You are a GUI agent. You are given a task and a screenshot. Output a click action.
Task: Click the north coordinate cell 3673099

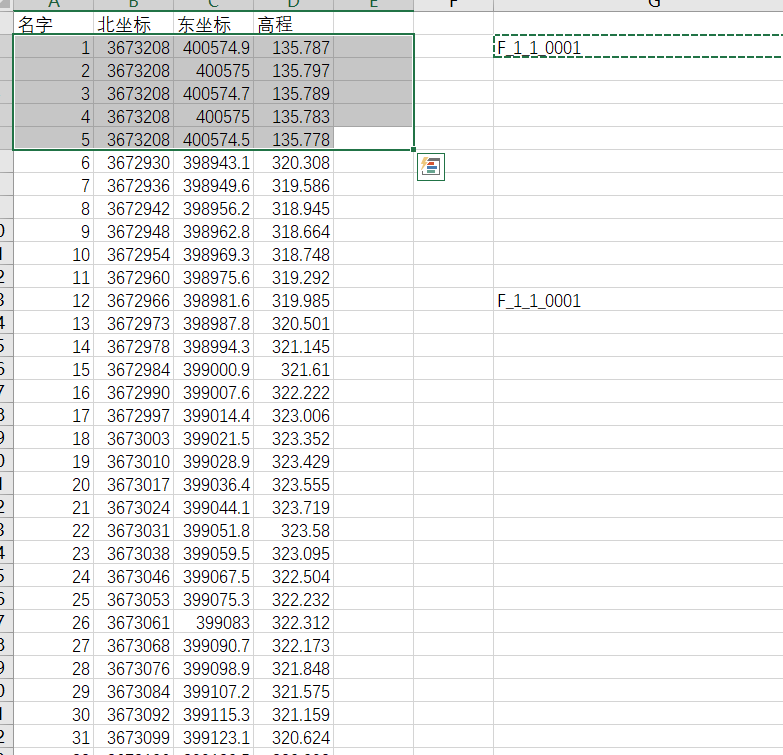click(133, 738)
